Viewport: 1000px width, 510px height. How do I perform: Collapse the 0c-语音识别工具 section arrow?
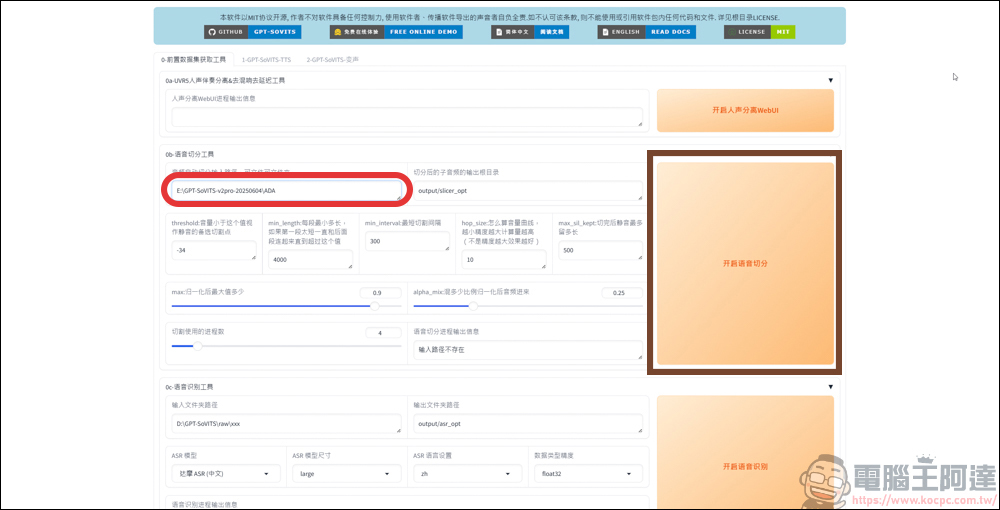[830, 386]
